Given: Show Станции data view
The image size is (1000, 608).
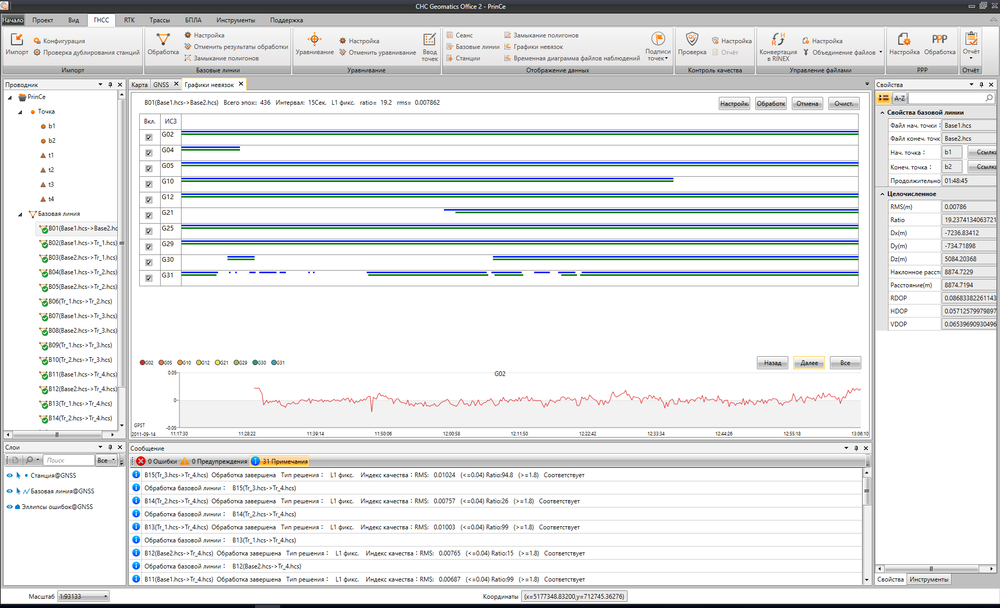Looking at the screenshot, I should point(463,58).
